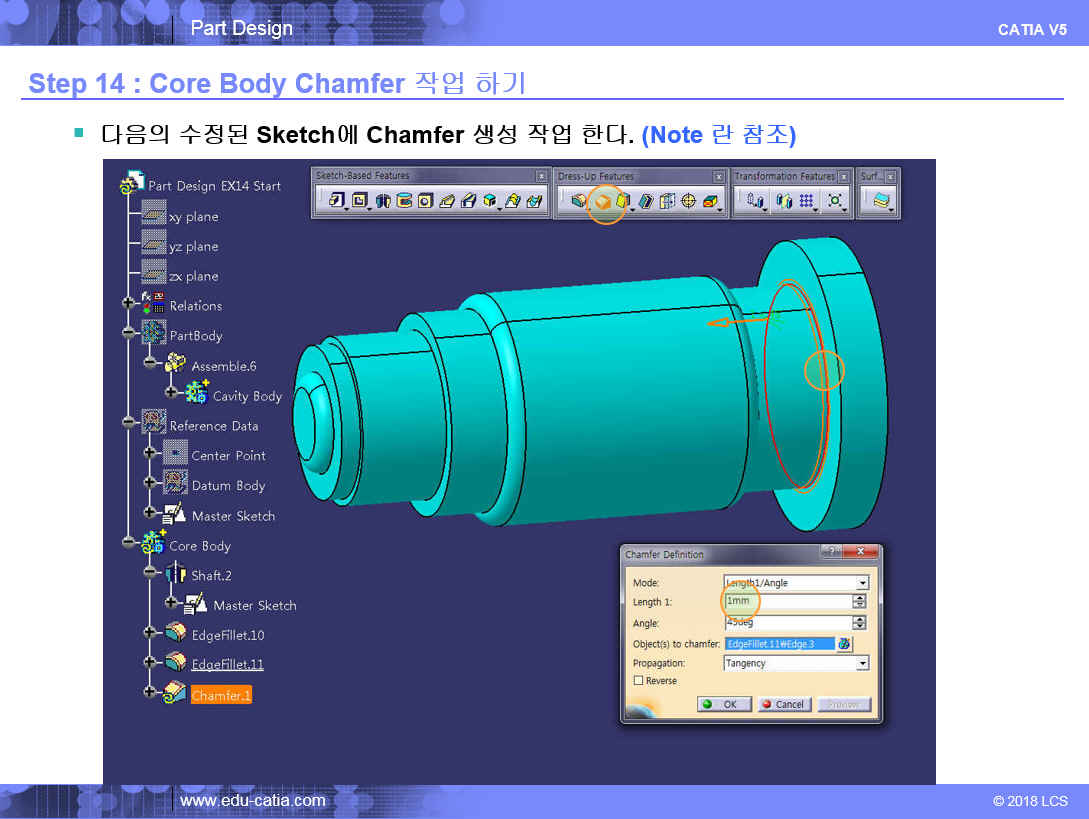Select Chamfer.1 in the specification tree
This screenshot has height=819, width=1089.
coord(221,695)
